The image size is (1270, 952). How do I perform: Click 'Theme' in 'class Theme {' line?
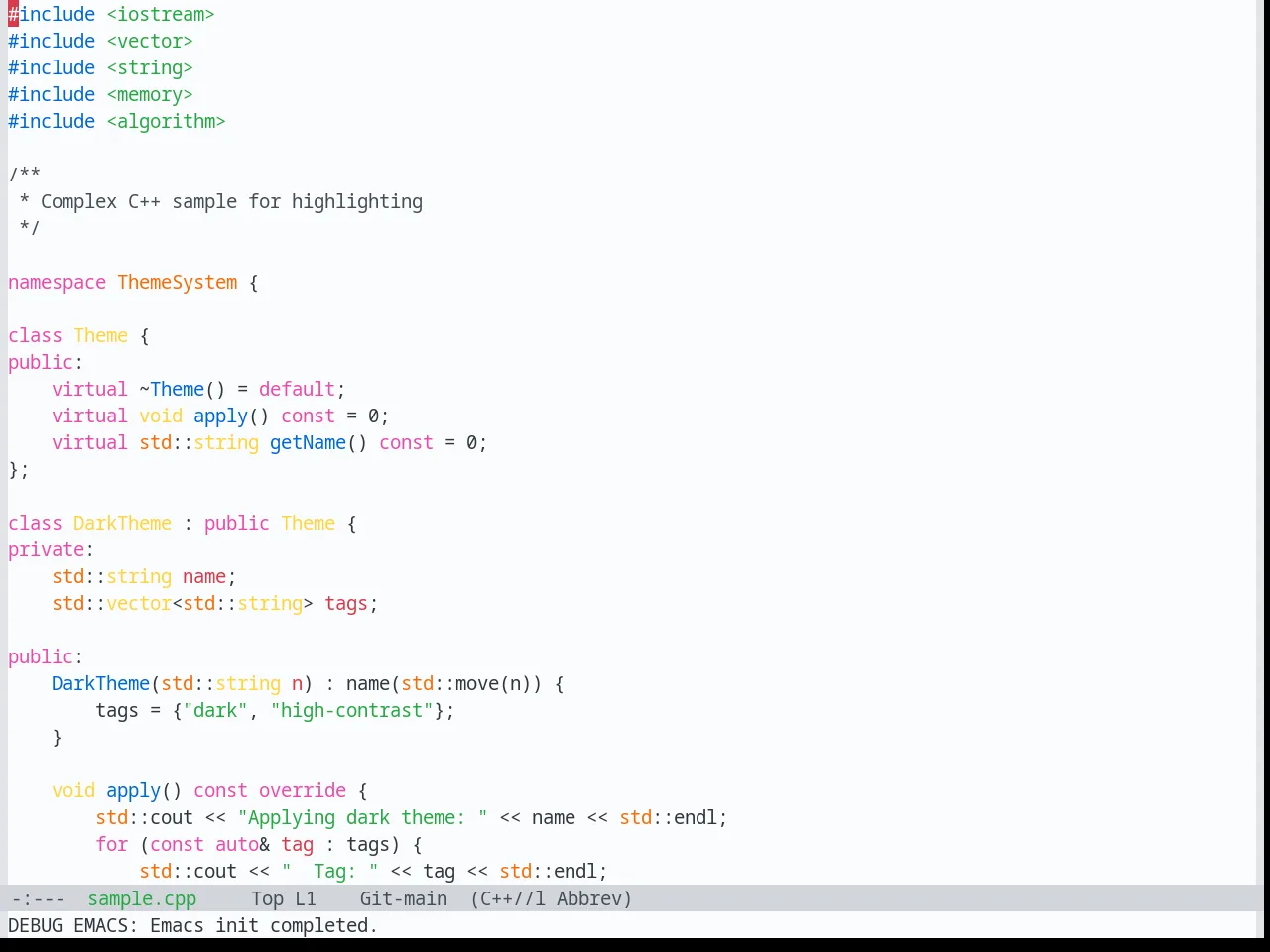click(x=100, y=335)
